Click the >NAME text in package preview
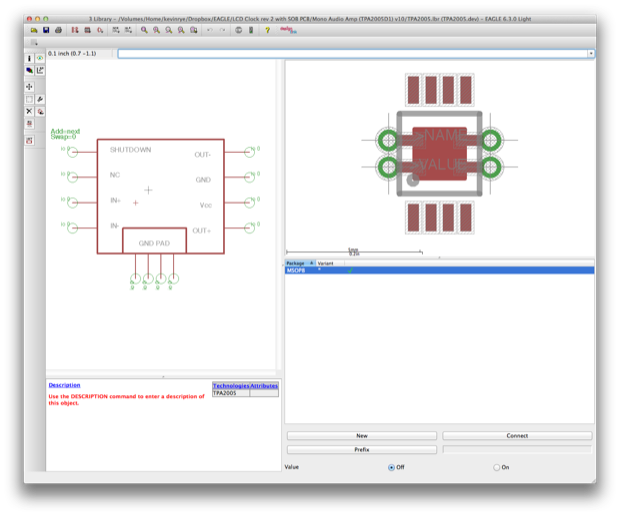The height and width of the screenshot is (516, 620). [440, 136]
